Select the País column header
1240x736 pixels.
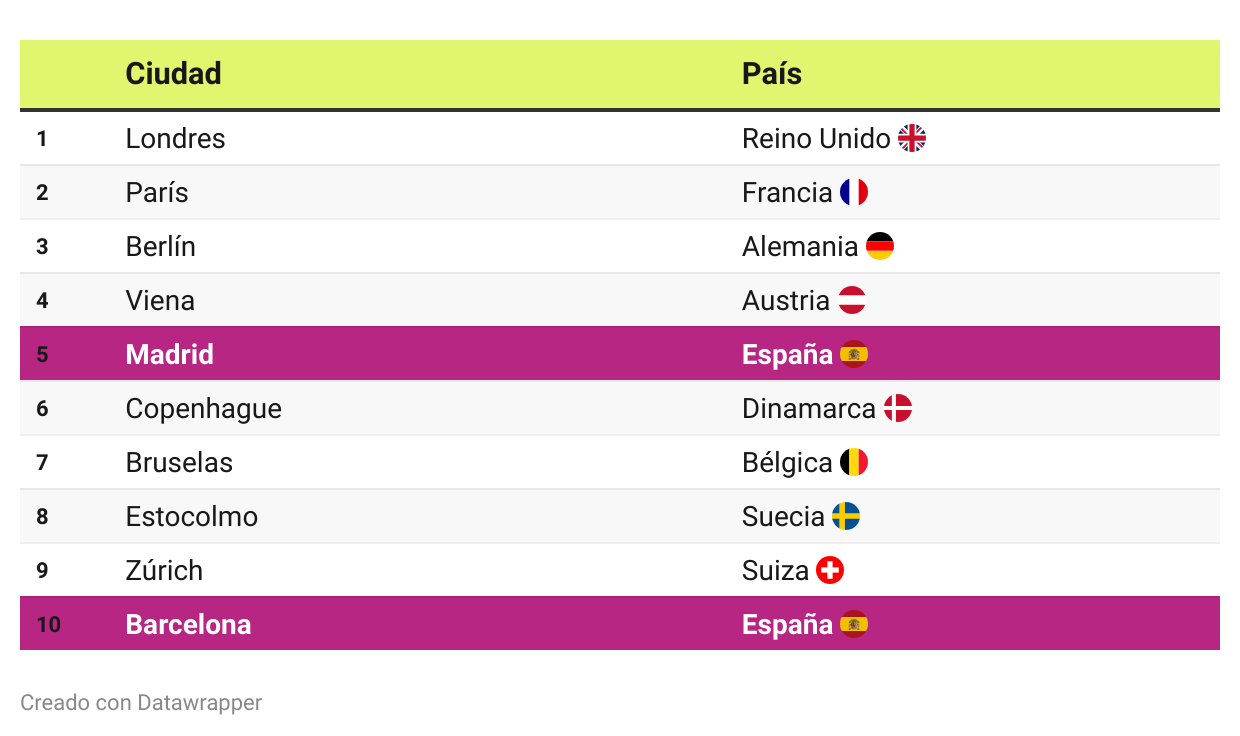772,73
